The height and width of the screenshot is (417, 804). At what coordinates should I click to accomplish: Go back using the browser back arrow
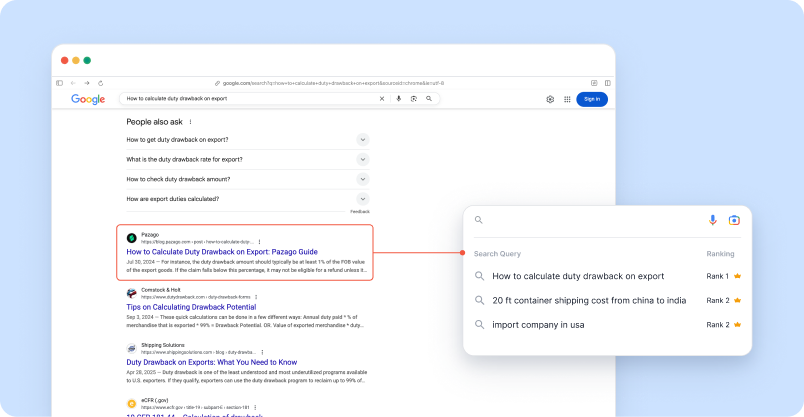click(73, 83)
